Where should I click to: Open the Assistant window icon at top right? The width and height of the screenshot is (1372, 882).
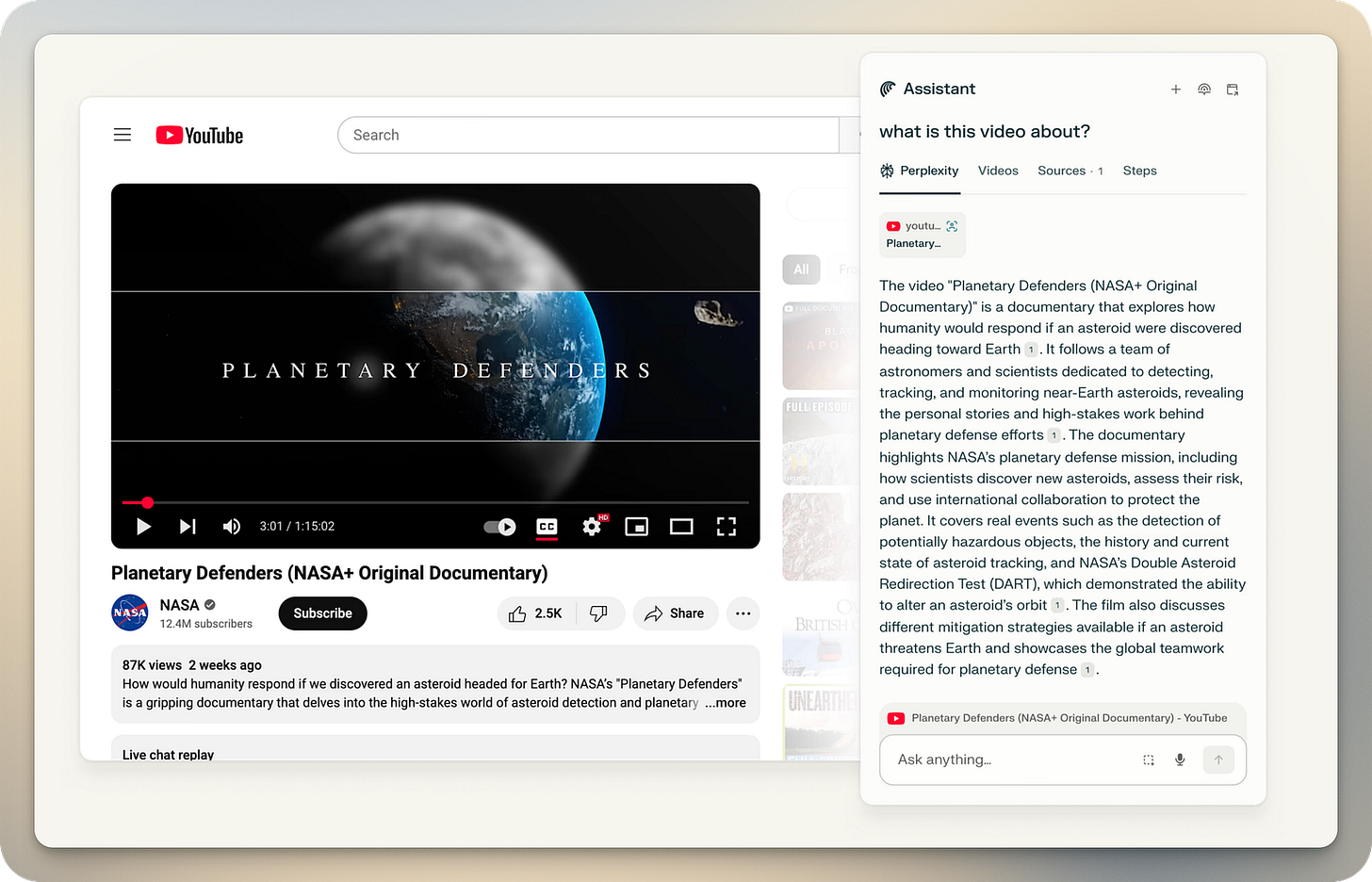coord(1233,90)
